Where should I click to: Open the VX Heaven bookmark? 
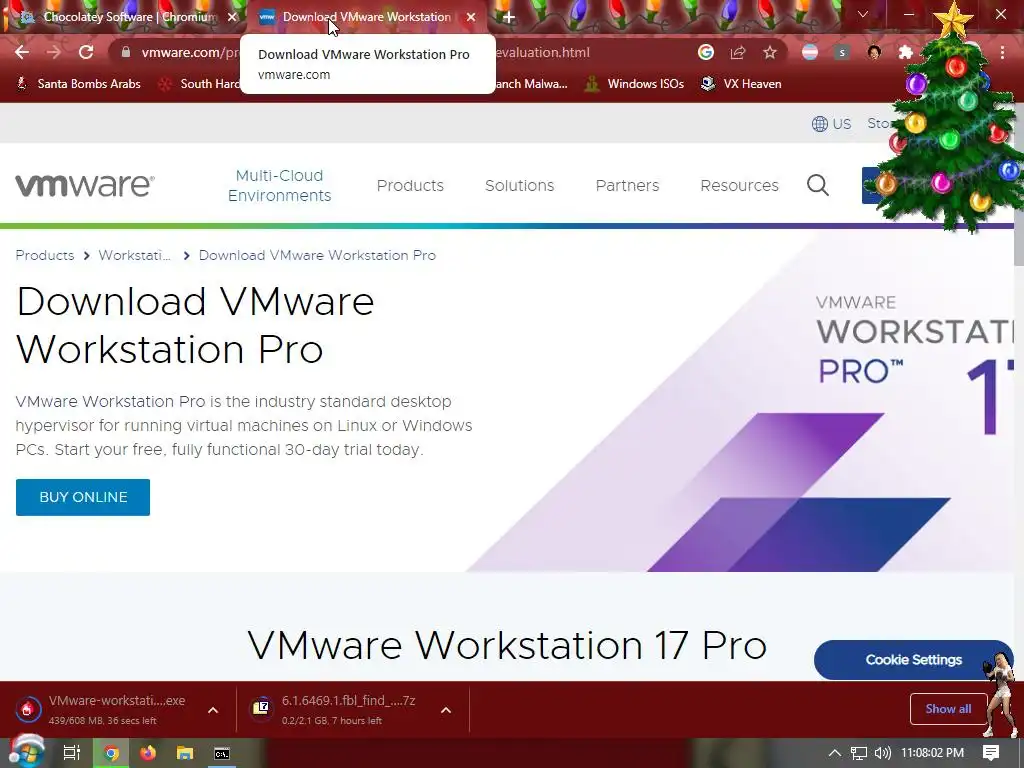click(x=741, y=84)
